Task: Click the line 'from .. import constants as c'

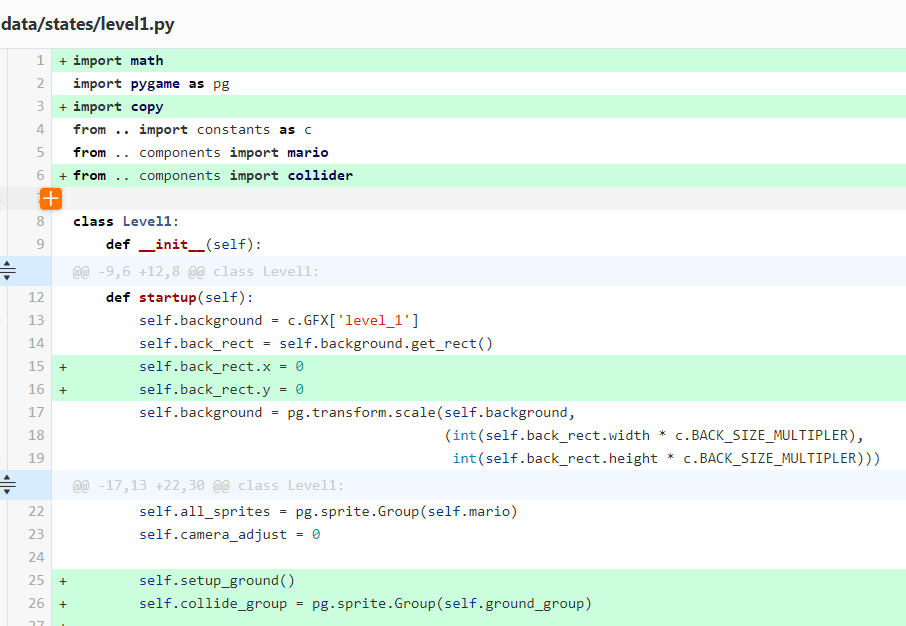Action: point(479,129)
